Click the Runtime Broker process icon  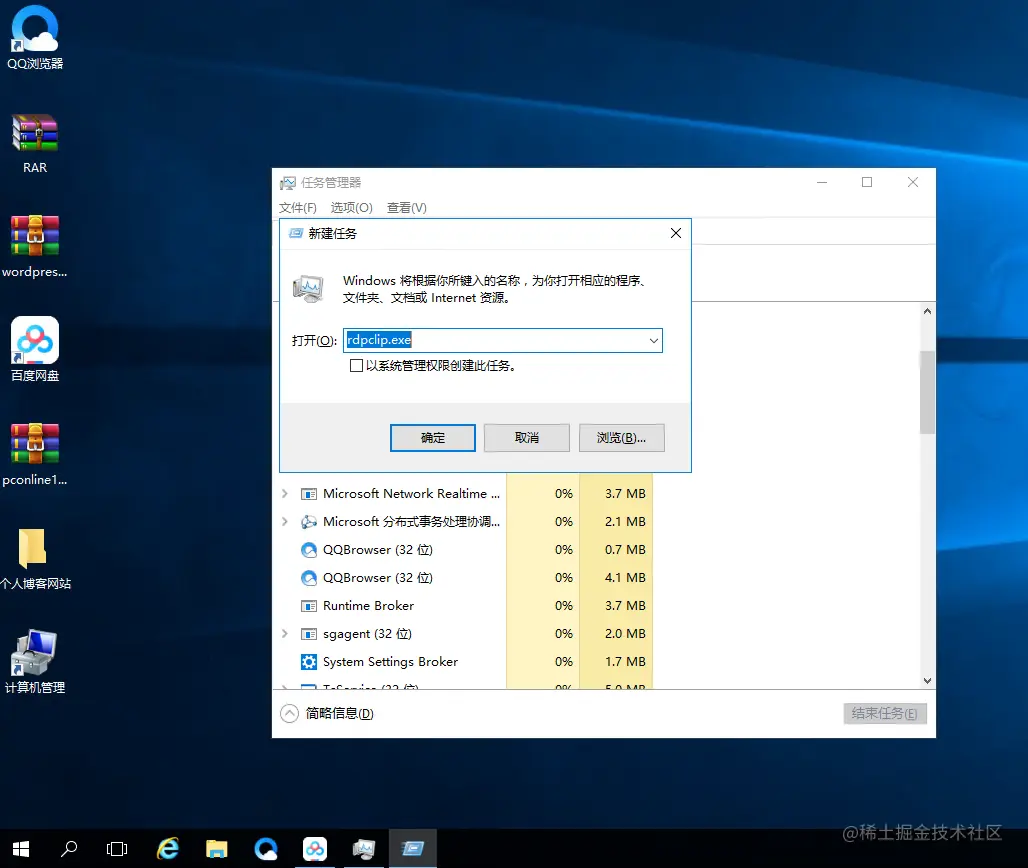pos(309,606)
